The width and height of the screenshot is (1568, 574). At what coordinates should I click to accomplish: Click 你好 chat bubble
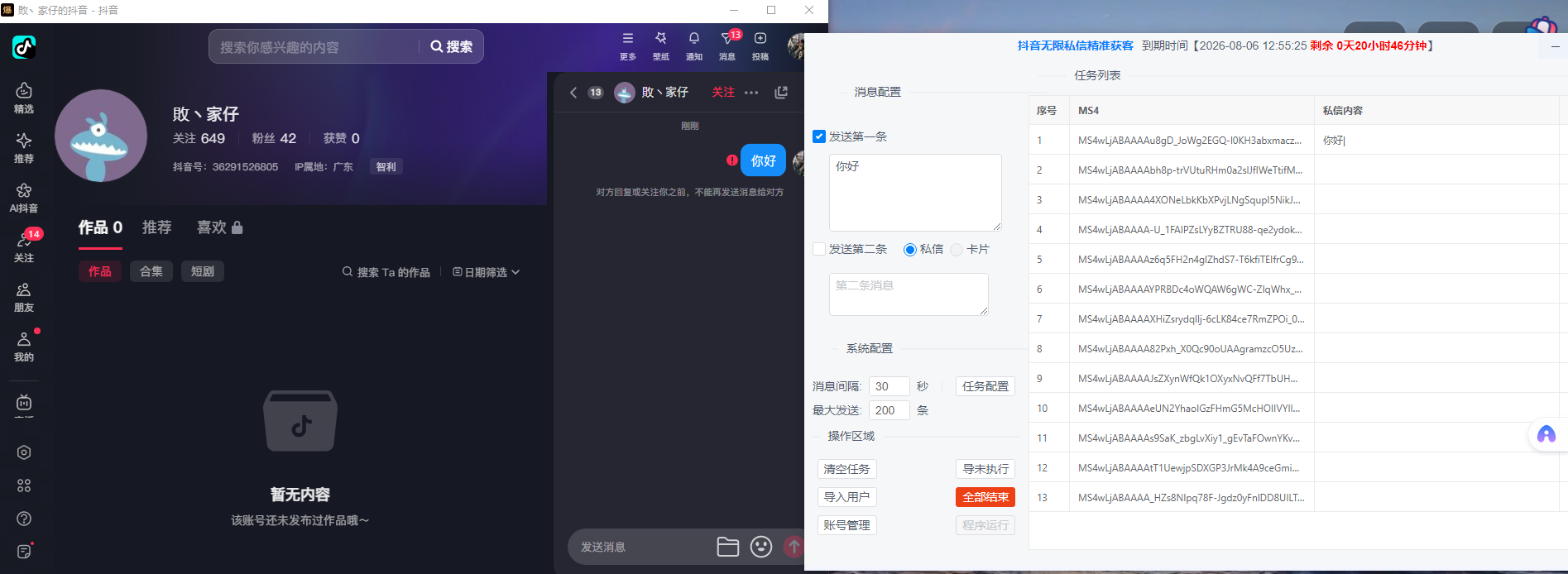click(x=763, y=160)
